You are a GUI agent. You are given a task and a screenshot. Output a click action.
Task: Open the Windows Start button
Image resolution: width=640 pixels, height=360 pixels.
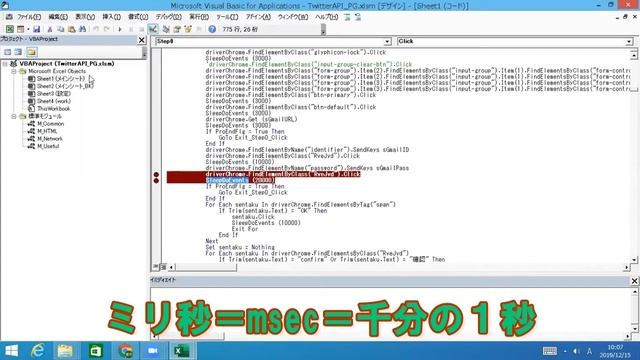(11, 351)
